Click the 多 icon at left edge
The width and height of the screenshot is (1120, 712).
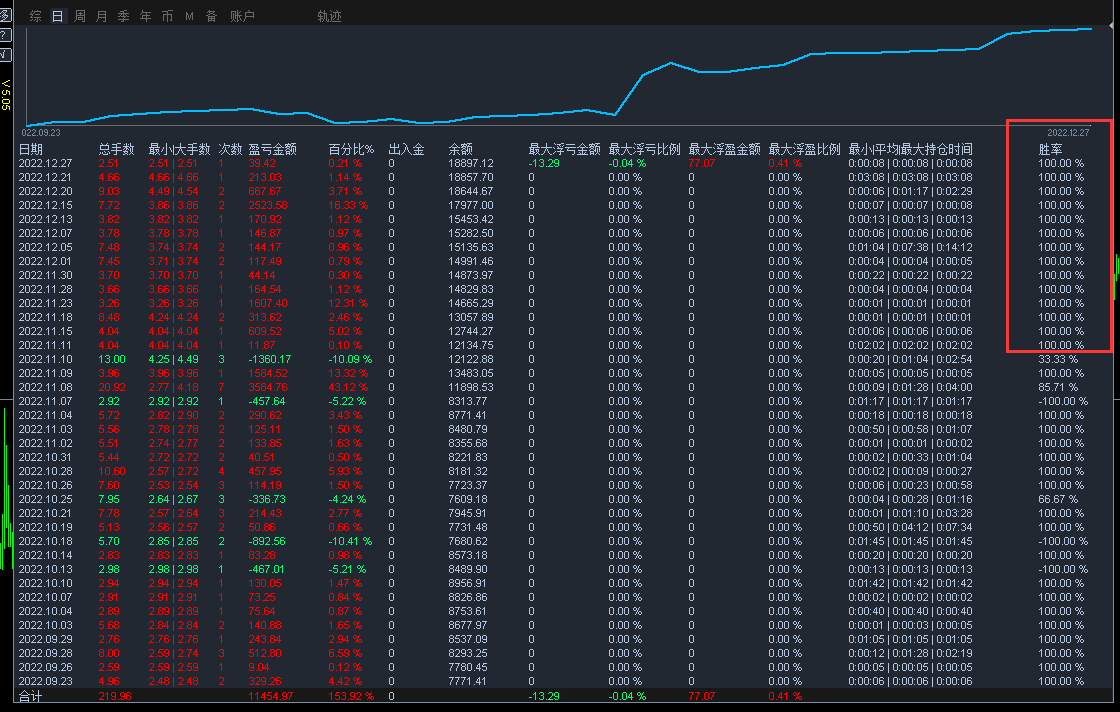coord(5,15)
